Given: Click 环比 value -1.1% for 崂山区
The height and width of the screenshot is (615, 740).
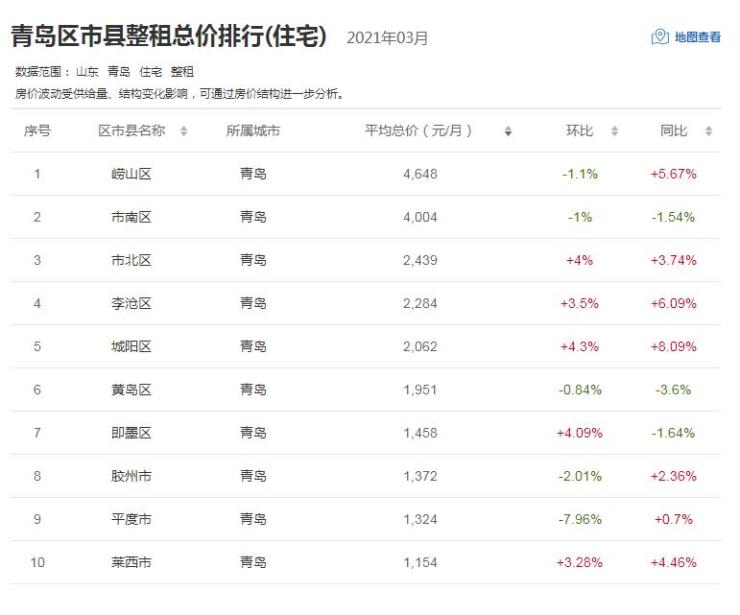Looking at the screenshot, I should click(580, 174).
